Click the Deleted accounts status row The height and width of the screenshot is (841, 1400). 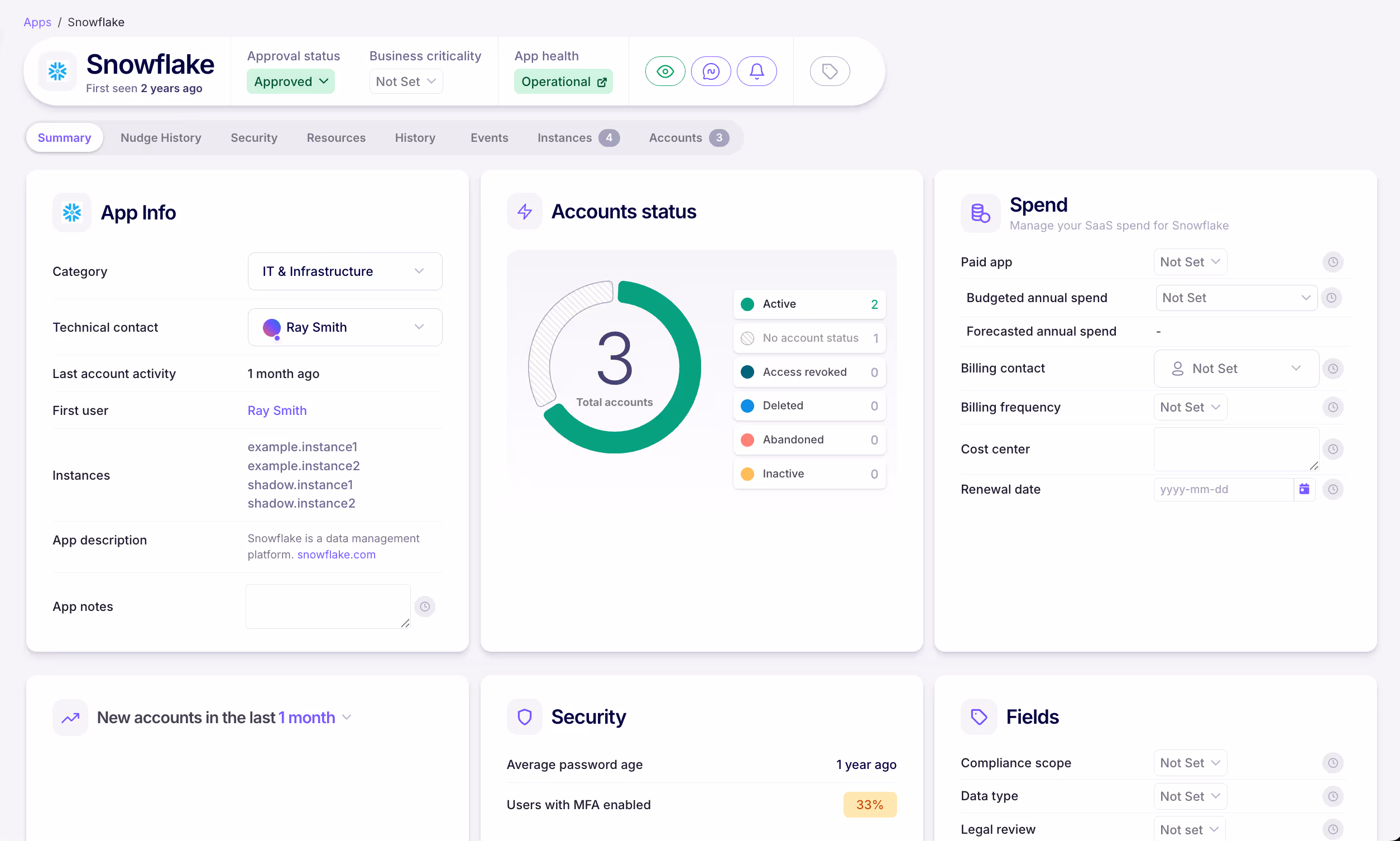[809, 406]
